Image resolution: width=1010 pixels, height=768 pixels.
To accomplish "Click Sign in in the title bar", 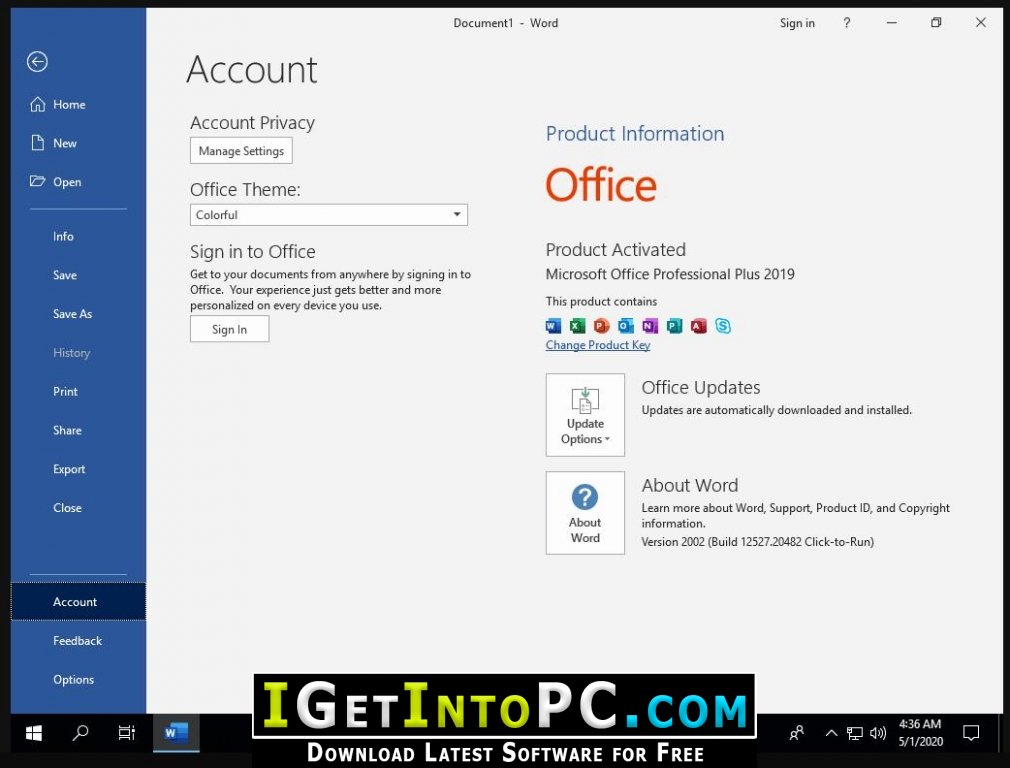I will click(797, 23).
